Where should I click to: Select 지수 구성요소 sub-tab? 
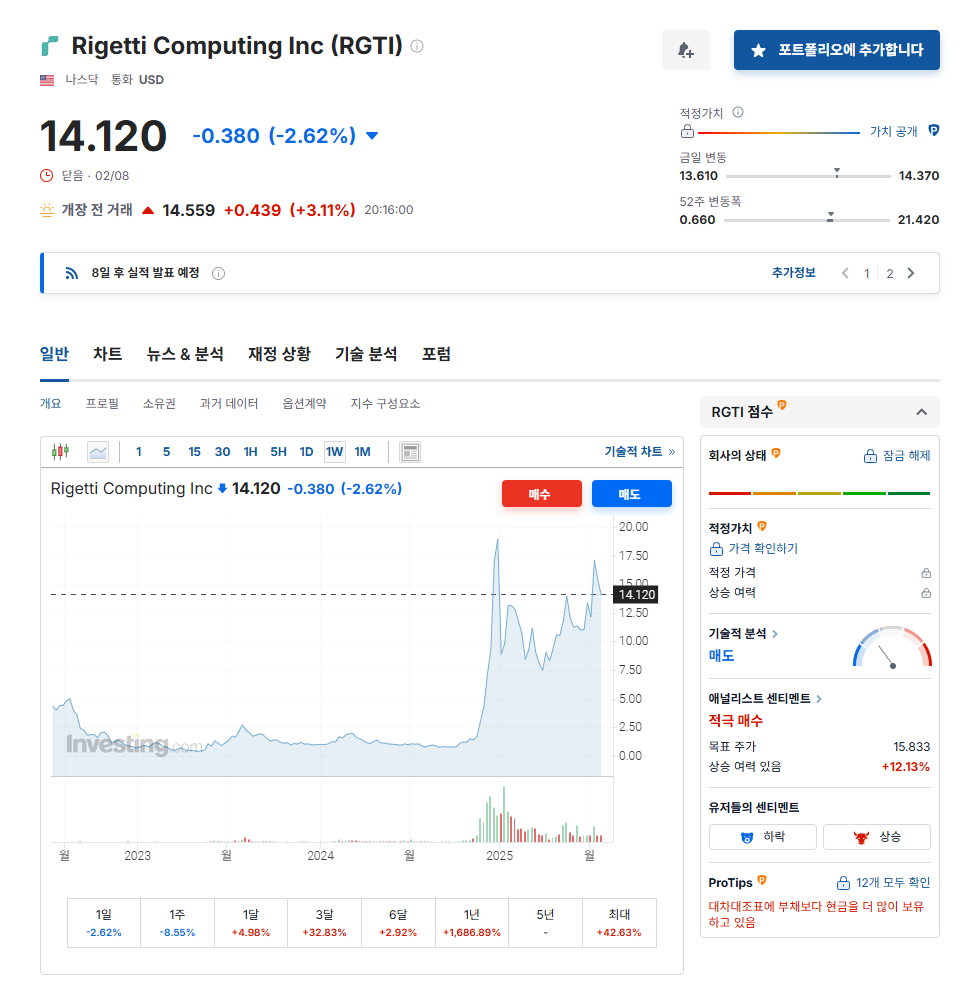pyautogui.click(x=385, y=404)
